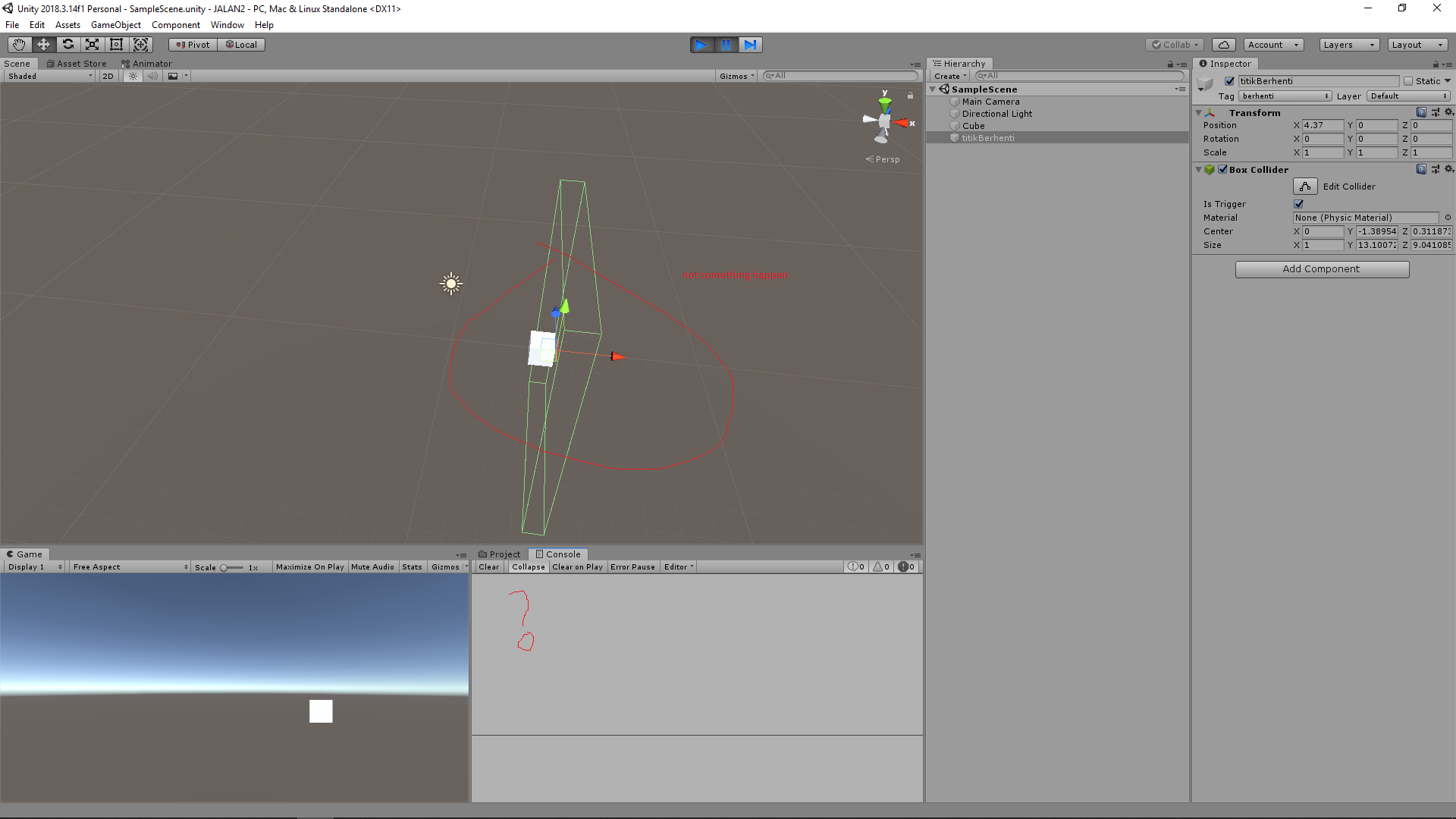This screenshot has width=1456, height=819.
Task: Switch to the Project tab
Action: coord(500,554)
